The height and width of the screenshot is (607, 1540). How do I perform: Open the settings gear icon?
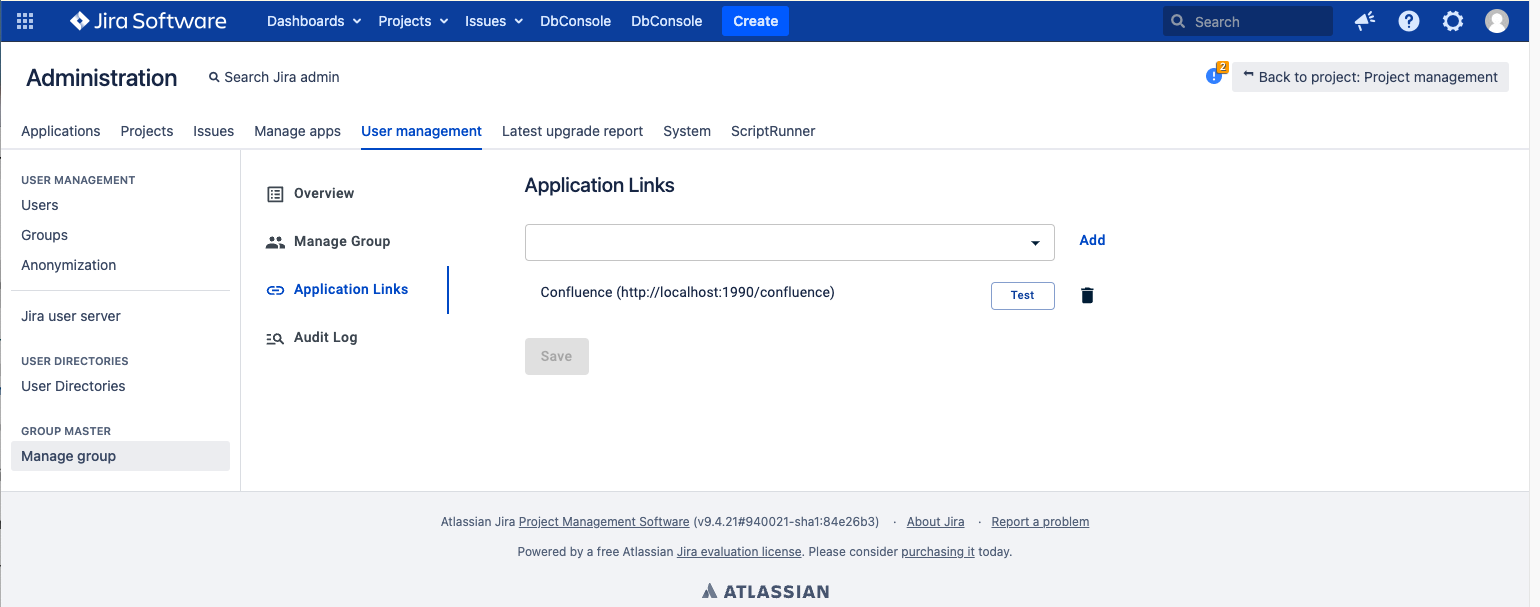pyautogui.click(x=1453, y=21)
